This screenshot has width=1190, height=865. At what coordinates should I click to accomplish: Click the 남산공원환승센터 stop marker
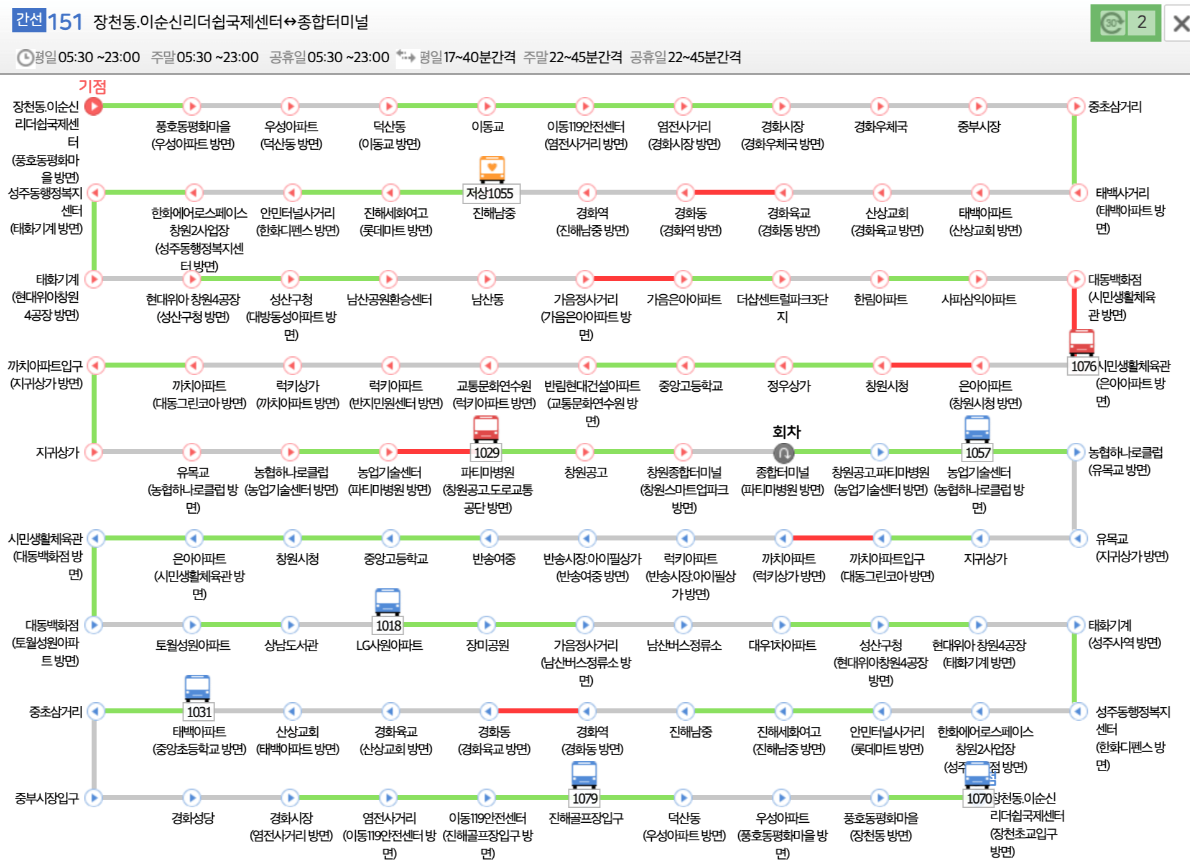(x=389, y=279)
